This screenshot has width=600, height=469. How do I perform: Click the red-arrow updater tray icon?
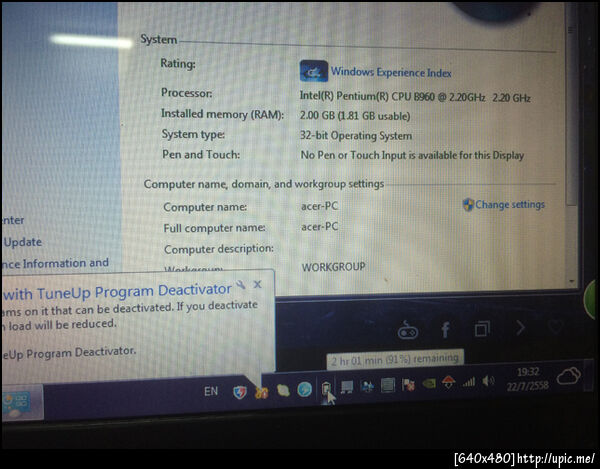pyautogui.click(x=448, y=382)
